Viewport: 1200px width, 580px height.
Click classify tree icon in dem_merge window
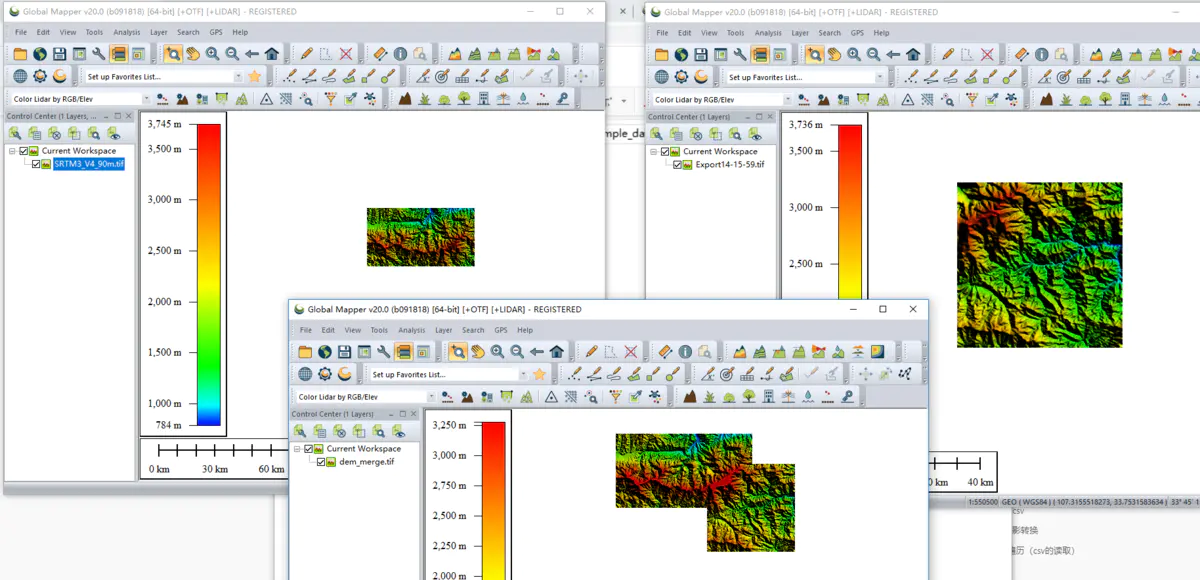[749, 396]
